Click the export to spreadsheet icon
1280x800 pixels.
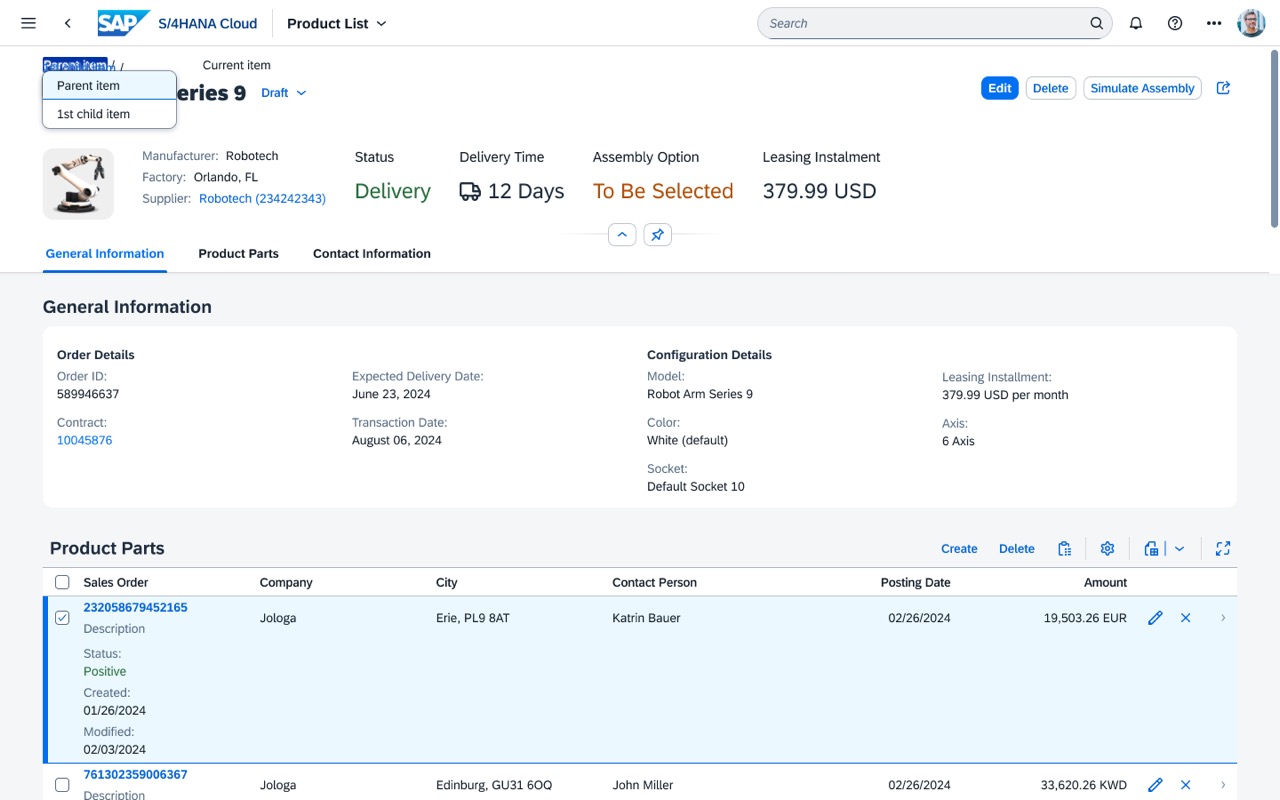[x=1152, y=548]
